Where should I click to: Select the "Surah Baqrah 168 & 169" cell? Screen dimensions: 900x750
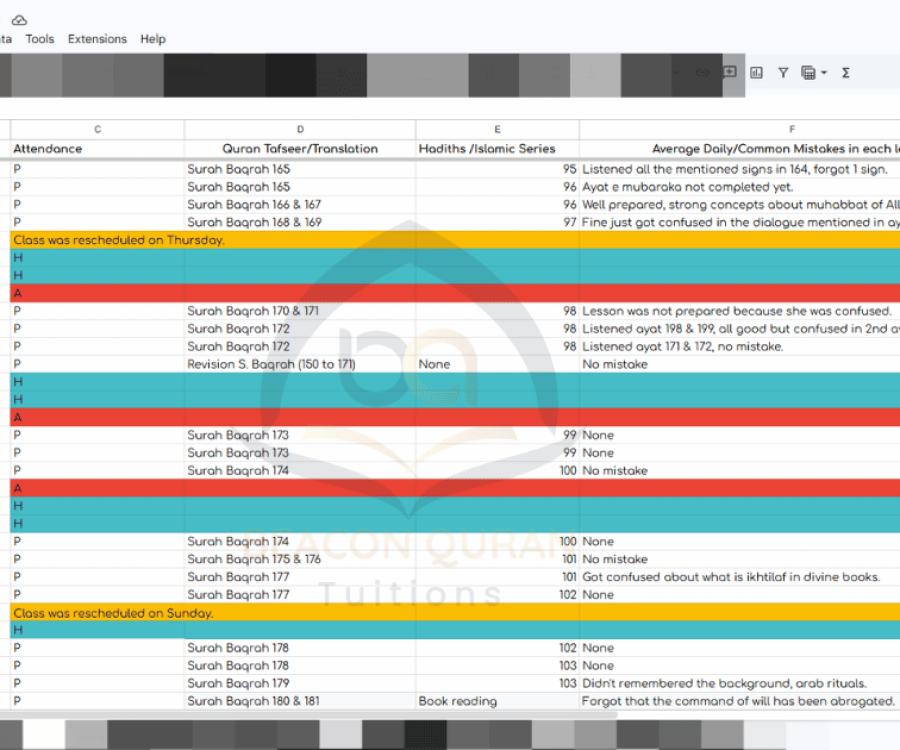pos(300,222)
